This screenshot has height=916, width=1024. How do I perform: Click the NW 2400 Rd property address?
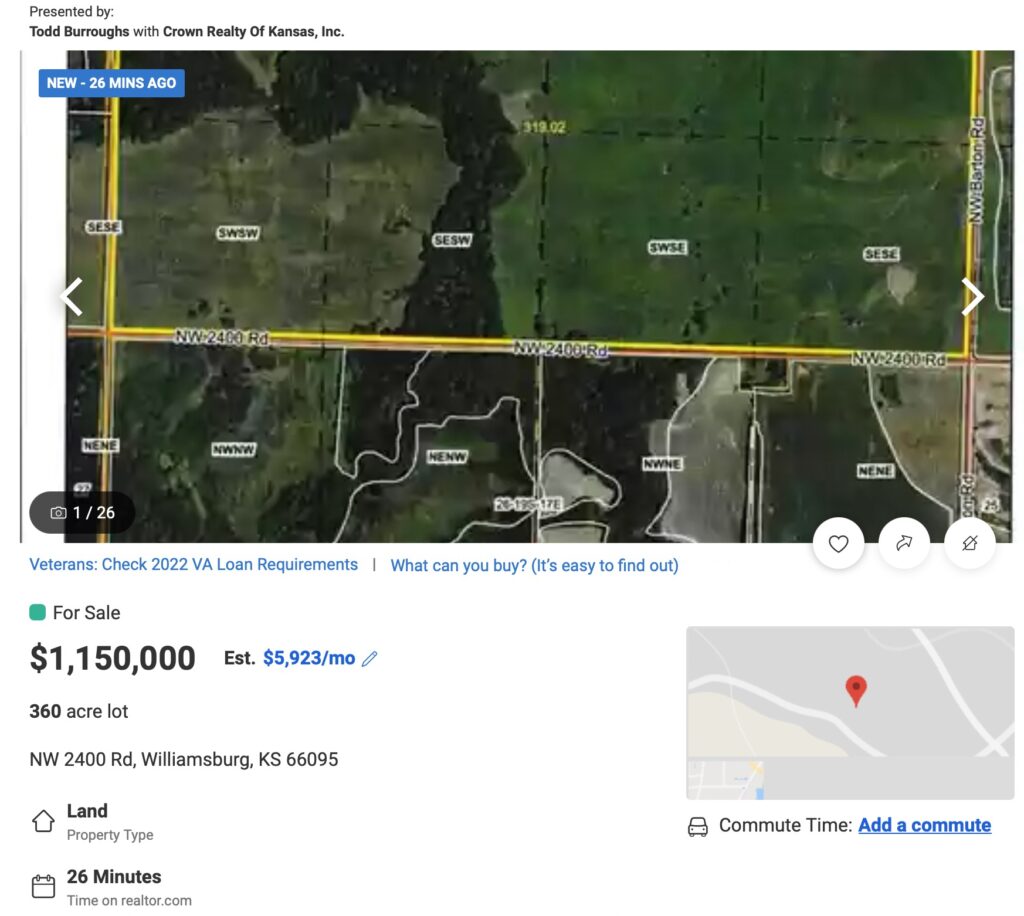click(183, 760)
